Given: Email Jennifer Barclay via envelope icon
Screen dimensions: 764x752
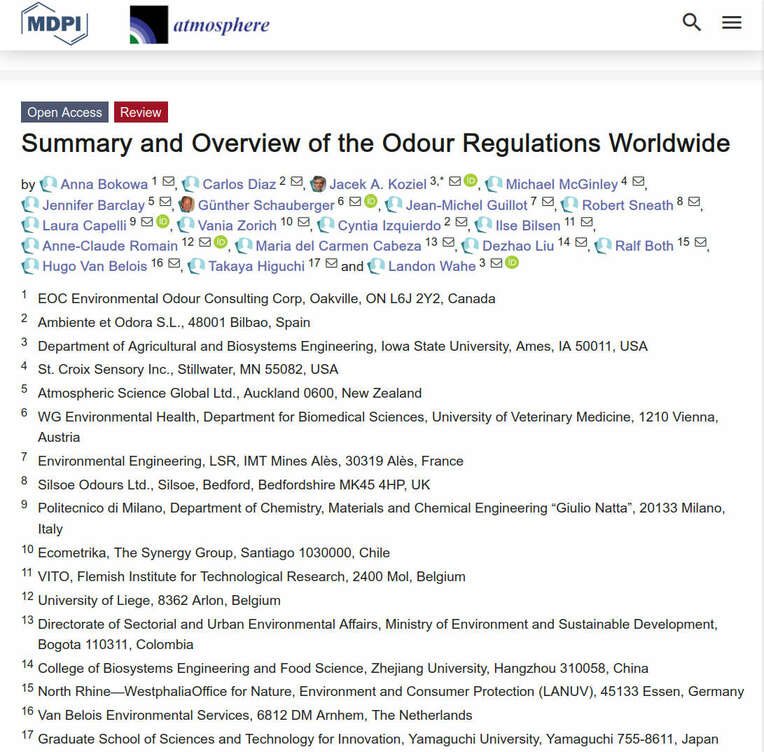Looking at the screenshot, I should (165, 202).
